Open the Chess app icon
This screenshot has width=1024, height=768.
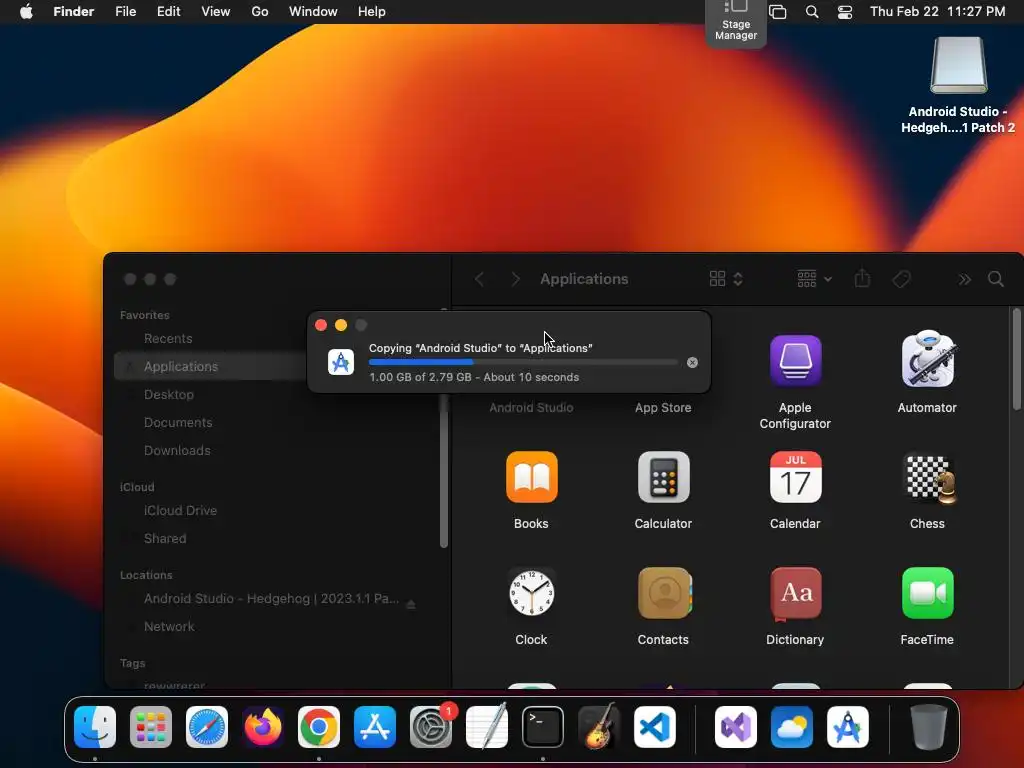coord(929,478)
